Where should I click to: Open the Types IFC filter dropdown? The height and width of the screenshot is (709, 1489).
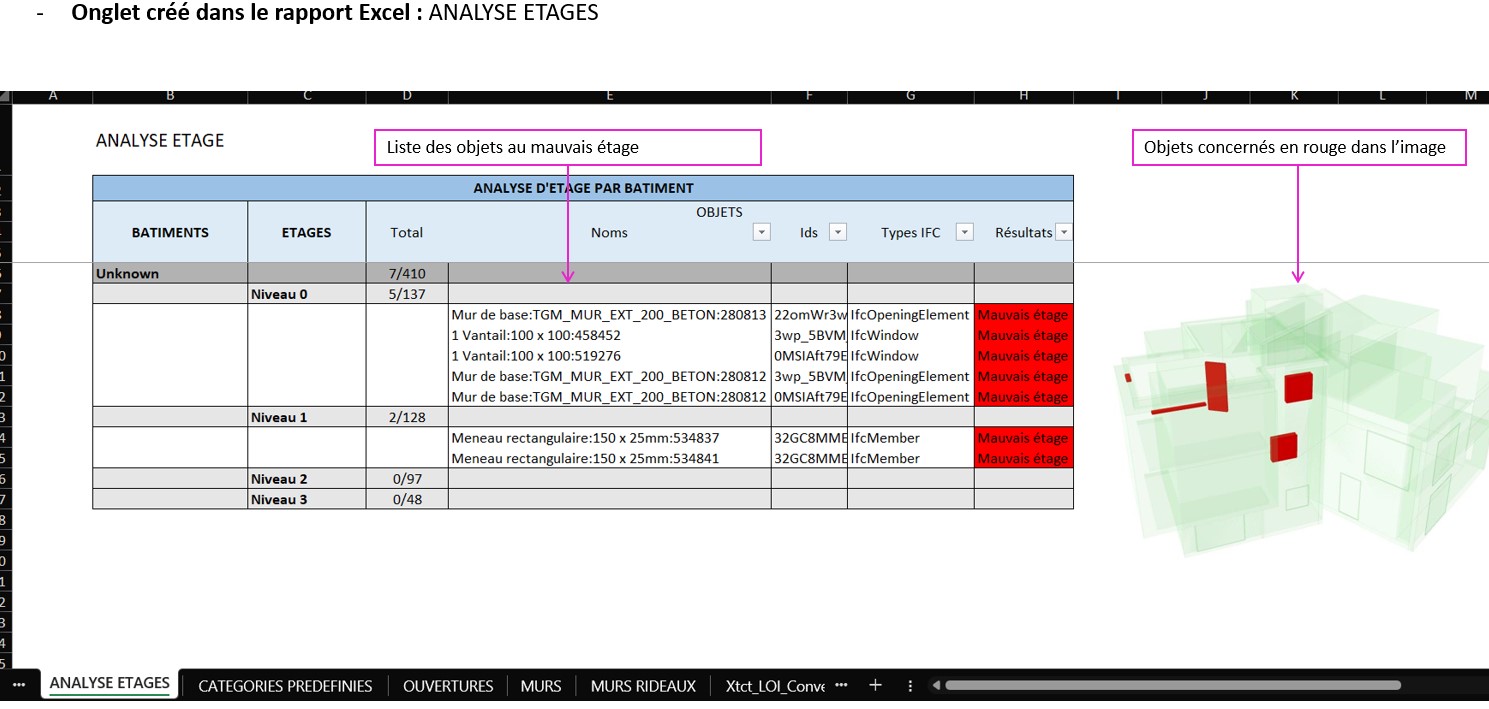964,231
